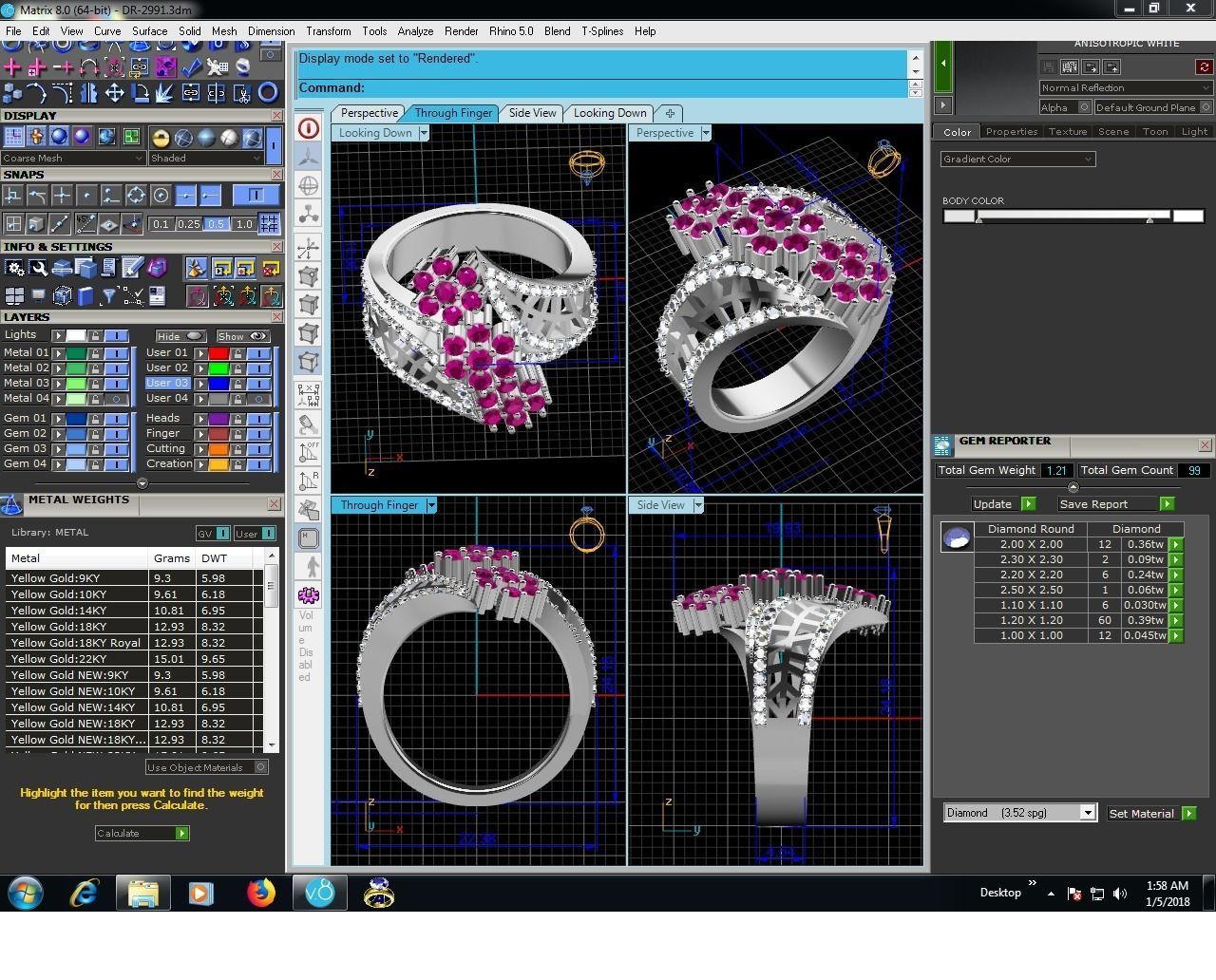Open the gears options icon in Info & Settings
Viewport: 1216px width, 980px height.
(x=13, y=268)
